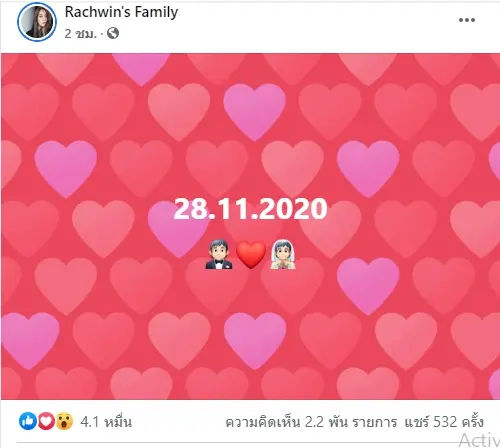The image size is (500, 448).
Task: Click the red Love reaction icon
Action: coord(46,421)
